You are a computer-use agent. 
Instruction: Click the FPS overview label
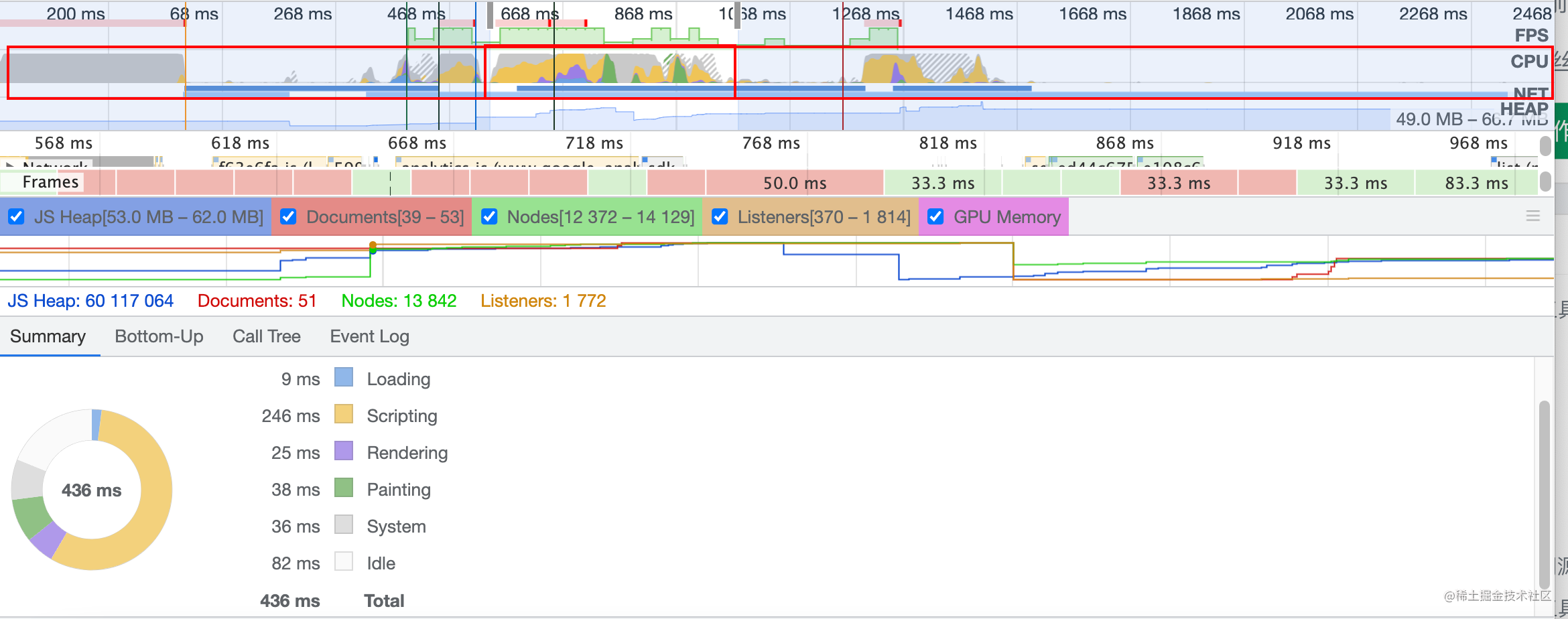tap(1532, 36)
